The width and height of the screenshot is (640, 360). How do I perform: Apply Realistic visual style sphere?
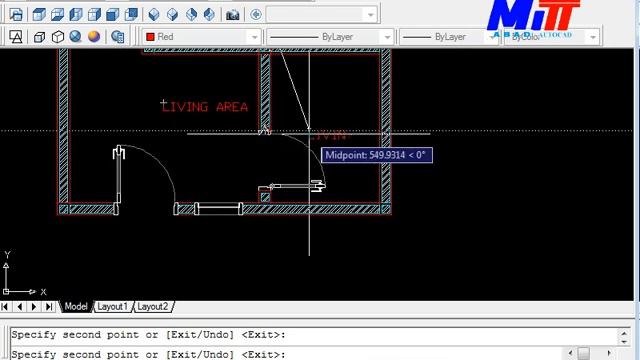coord(76,37)
